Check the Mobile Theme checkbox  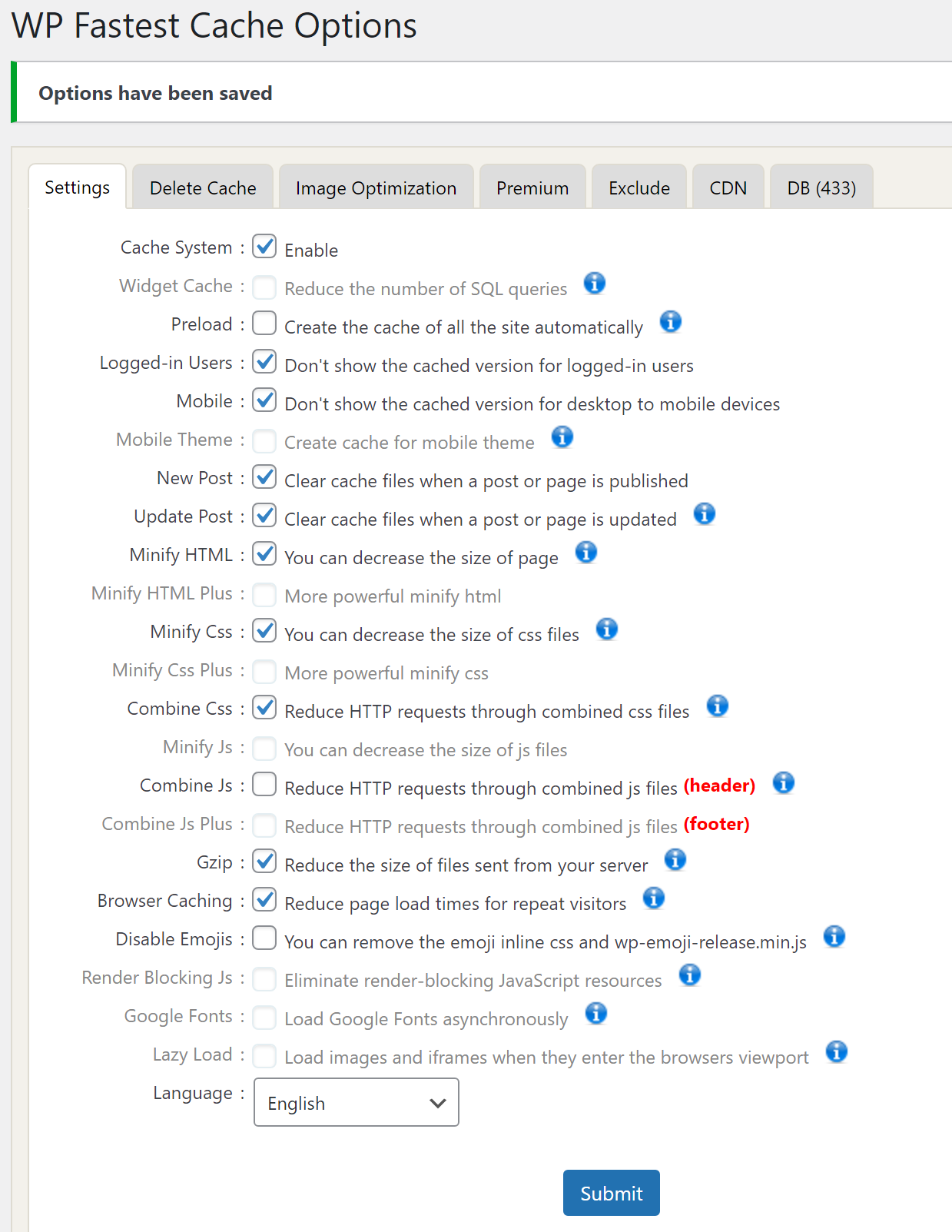click(264, 441)
